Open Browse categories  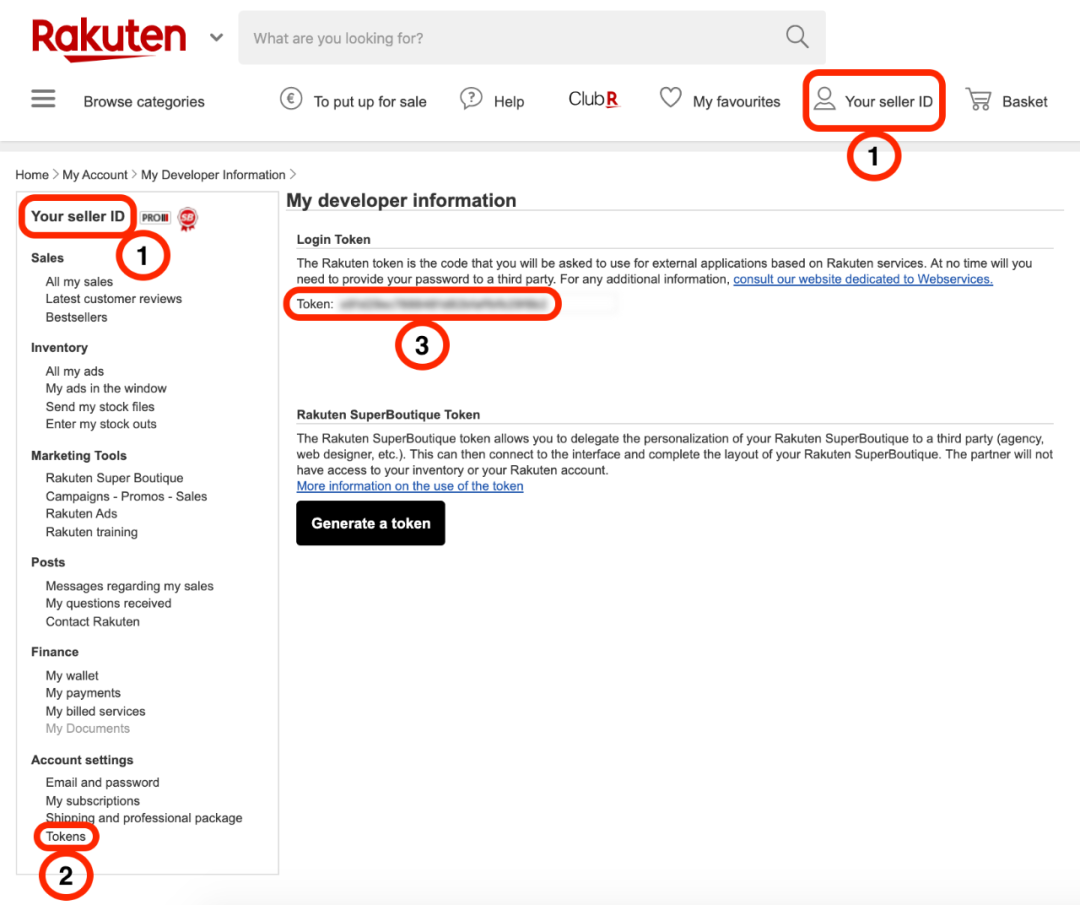pos(144,102)
